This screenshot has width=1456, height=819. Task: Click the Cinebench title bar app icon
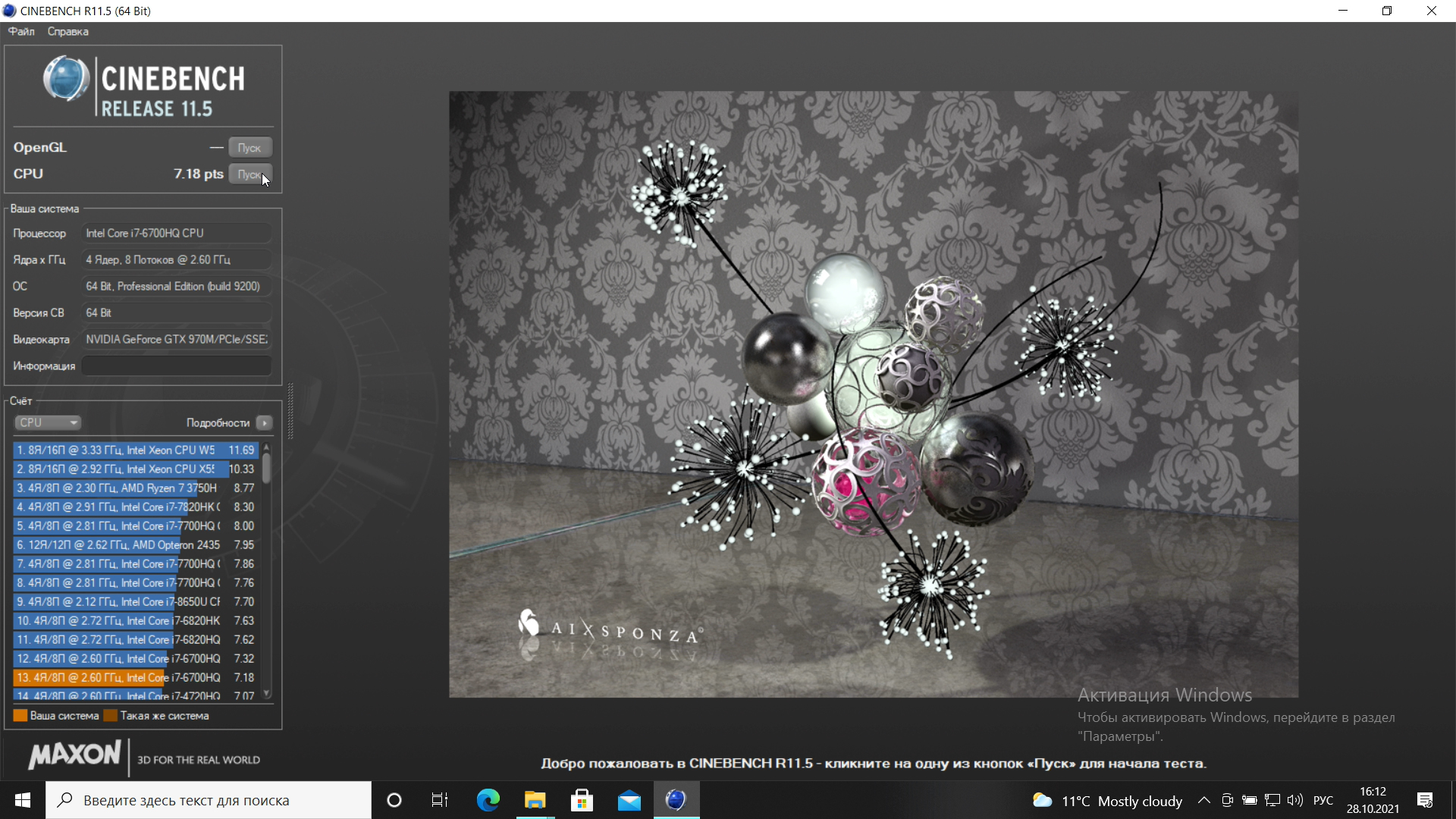point(9,11)
